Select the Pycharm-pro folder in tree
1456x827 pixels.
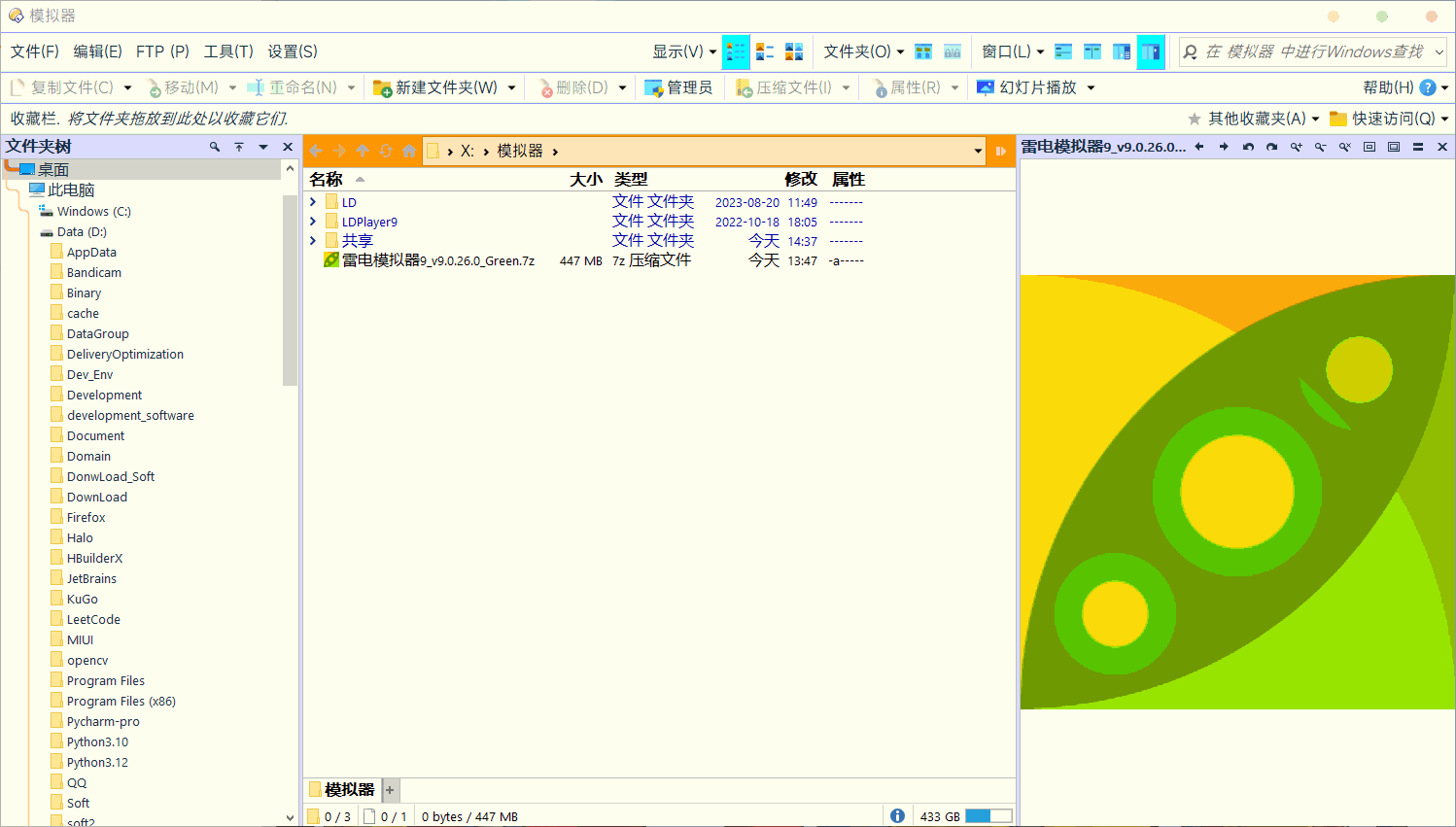[103, 722]
